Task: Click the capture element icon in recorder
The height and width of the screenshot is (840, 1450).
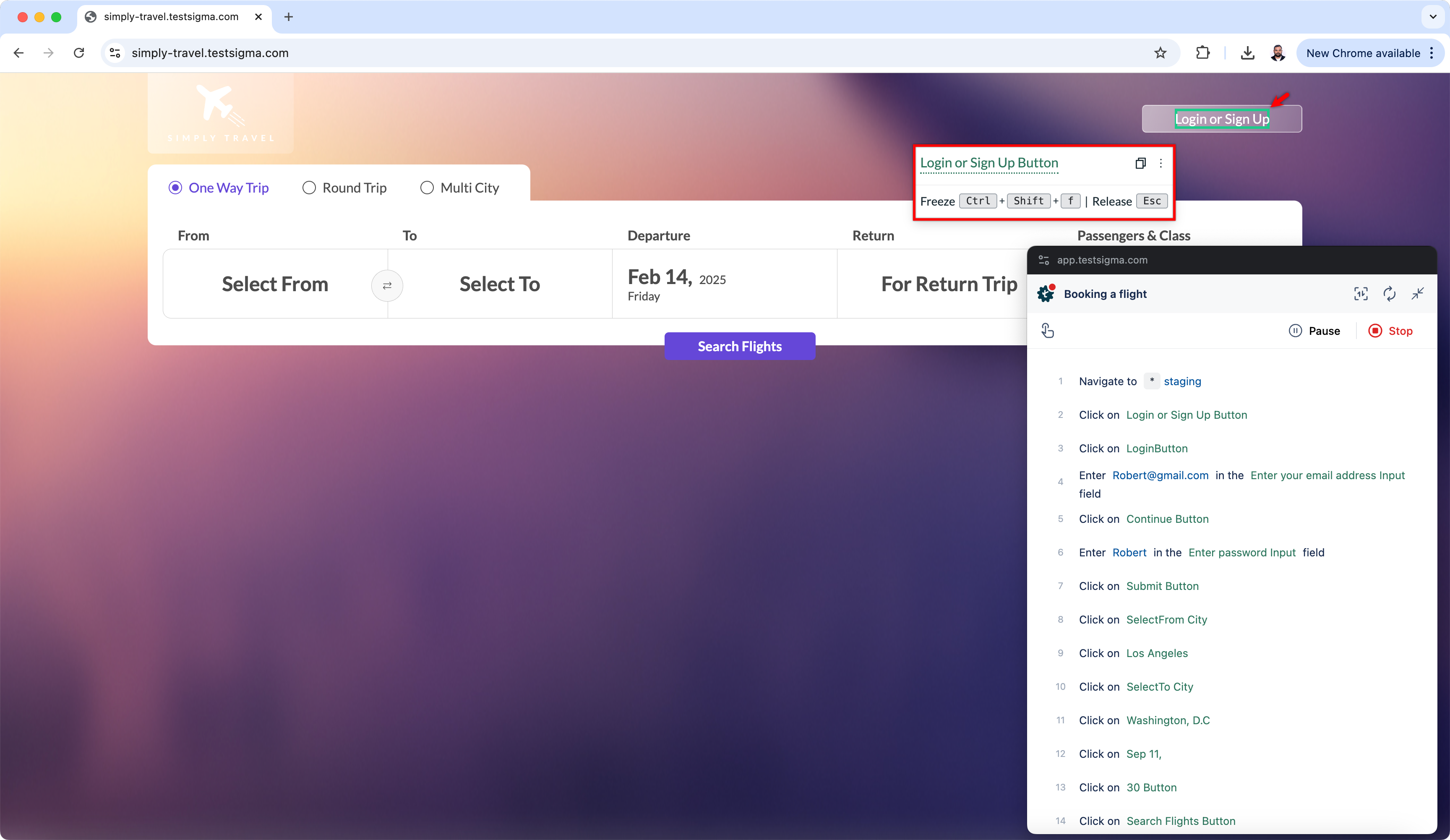Action: coord(1360,294)
